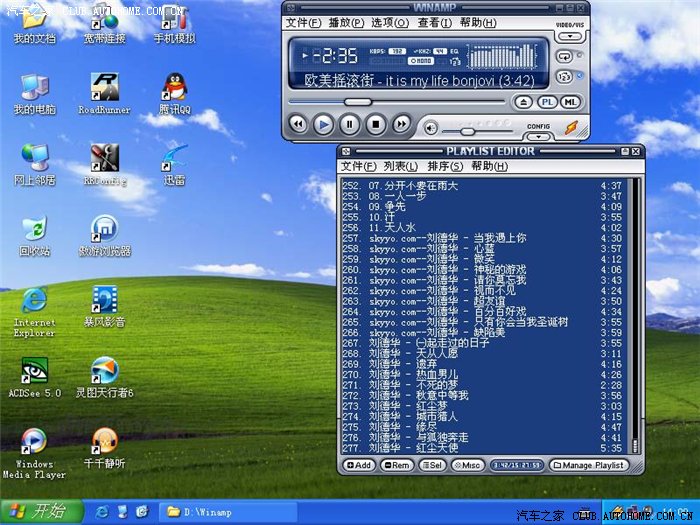
Task: Stop playback in Winamp
Action: point(375,124)
